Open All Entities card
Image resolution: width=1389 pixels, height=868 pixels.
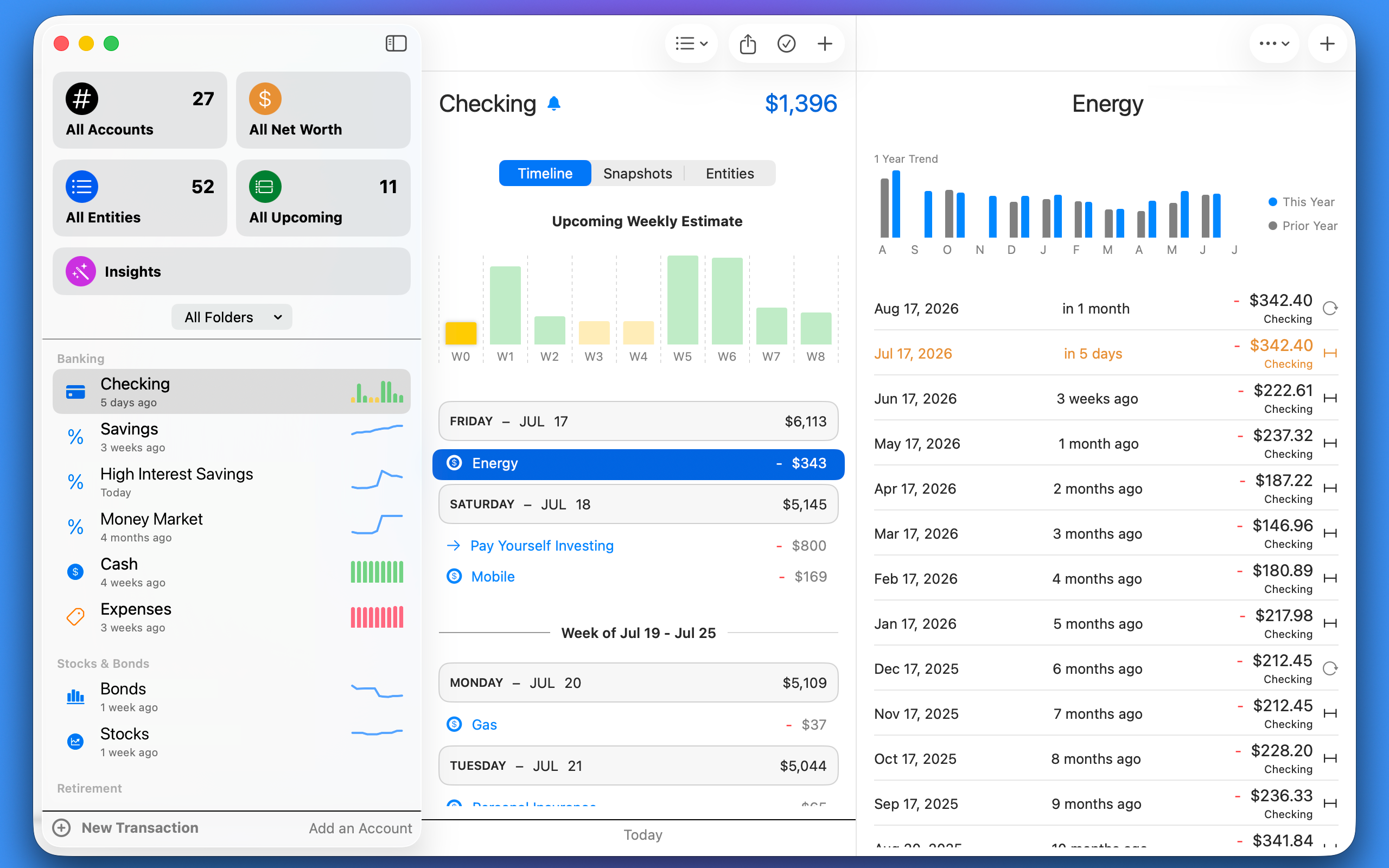139,198
